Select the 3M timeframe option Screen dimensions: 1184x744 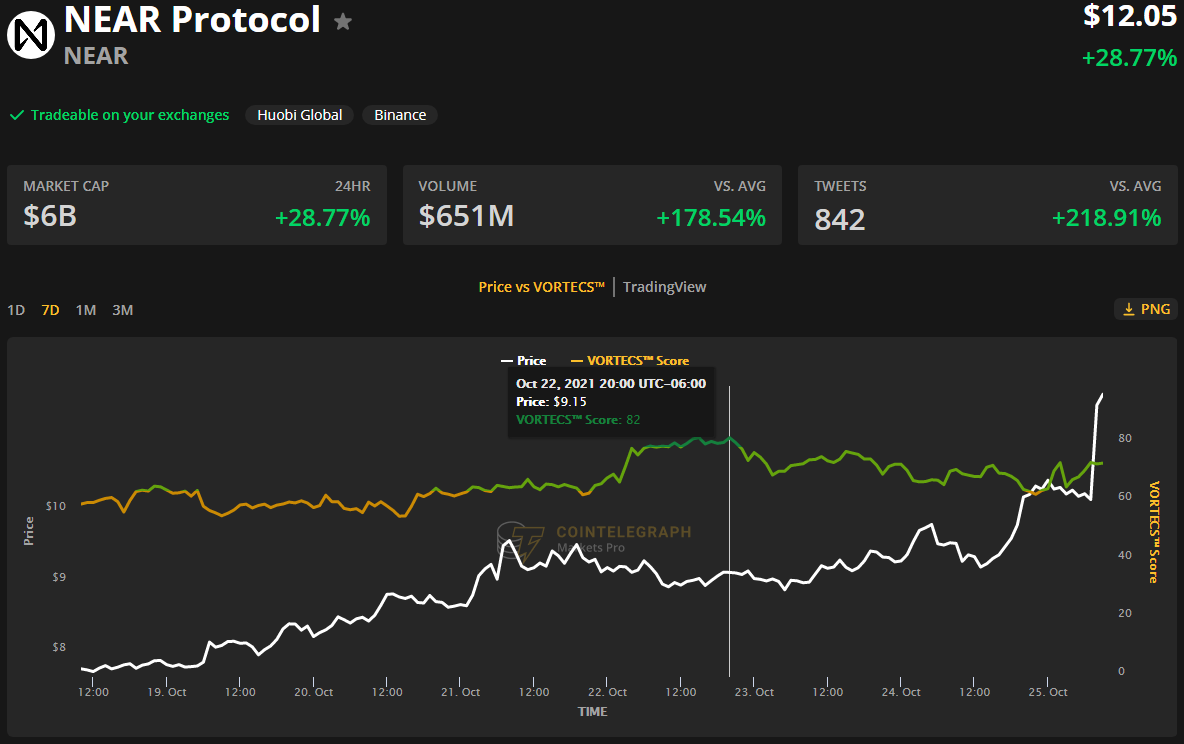[x=122, y=310]
